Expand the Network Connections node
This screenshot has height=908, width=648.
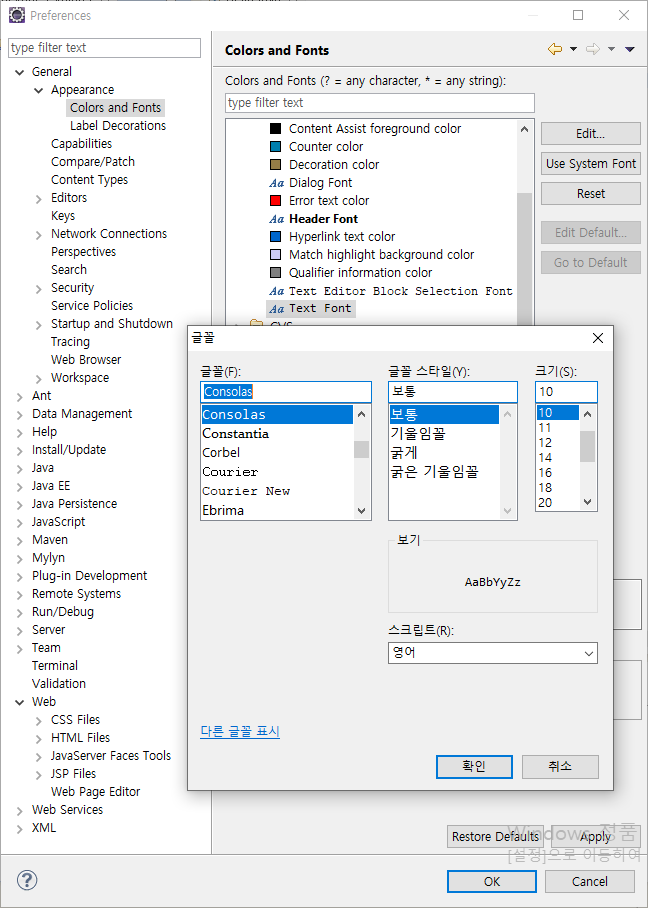click(39, 235)
